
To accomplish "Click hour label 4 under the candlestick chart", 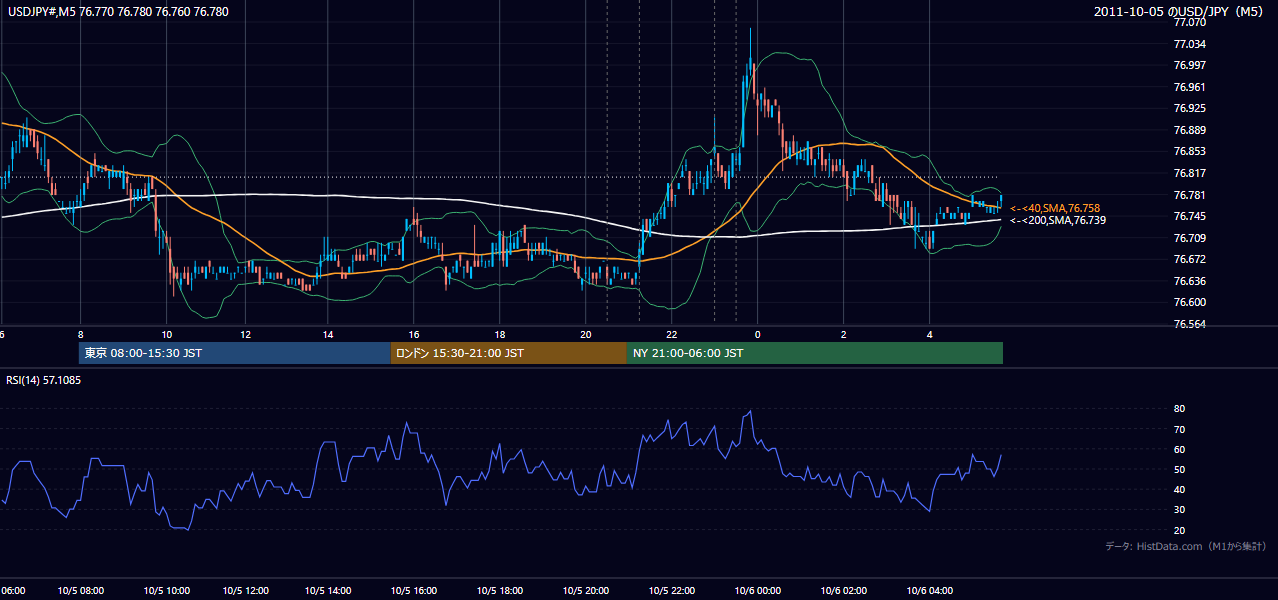I will [929, 333].
